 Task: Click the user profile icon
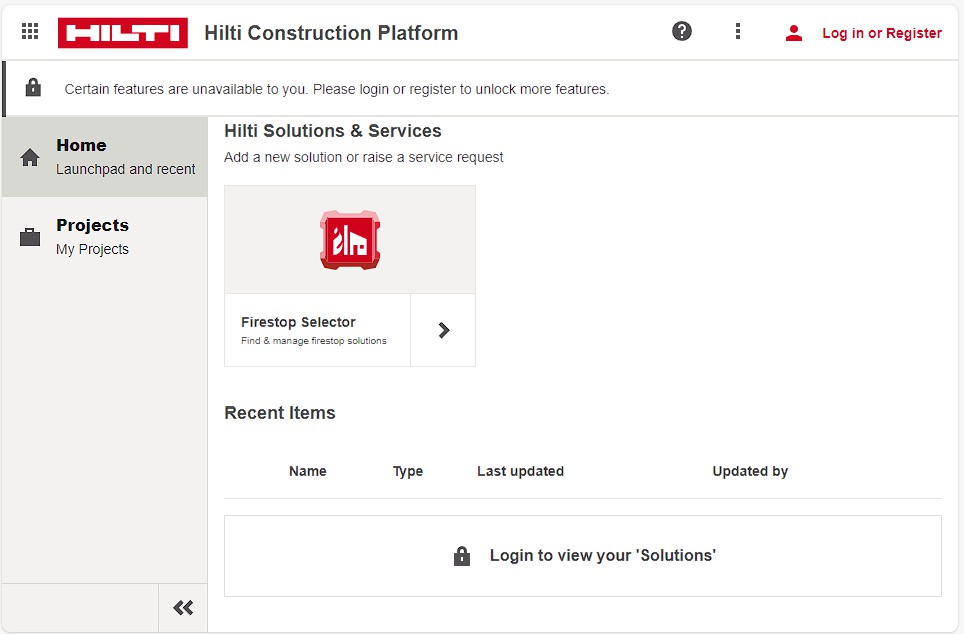(794, 33)
